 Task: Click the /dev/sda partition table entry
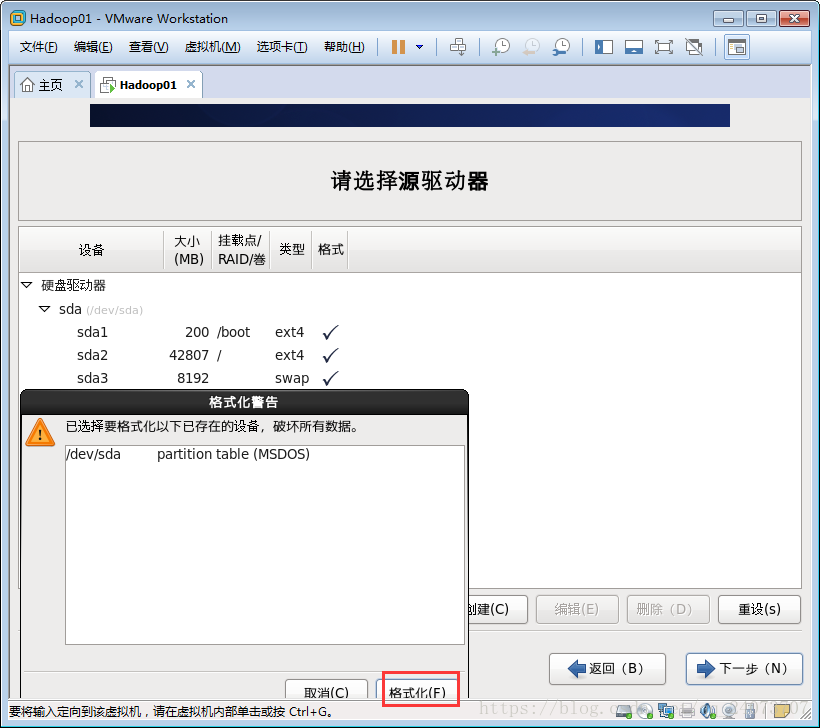point(265,454)
